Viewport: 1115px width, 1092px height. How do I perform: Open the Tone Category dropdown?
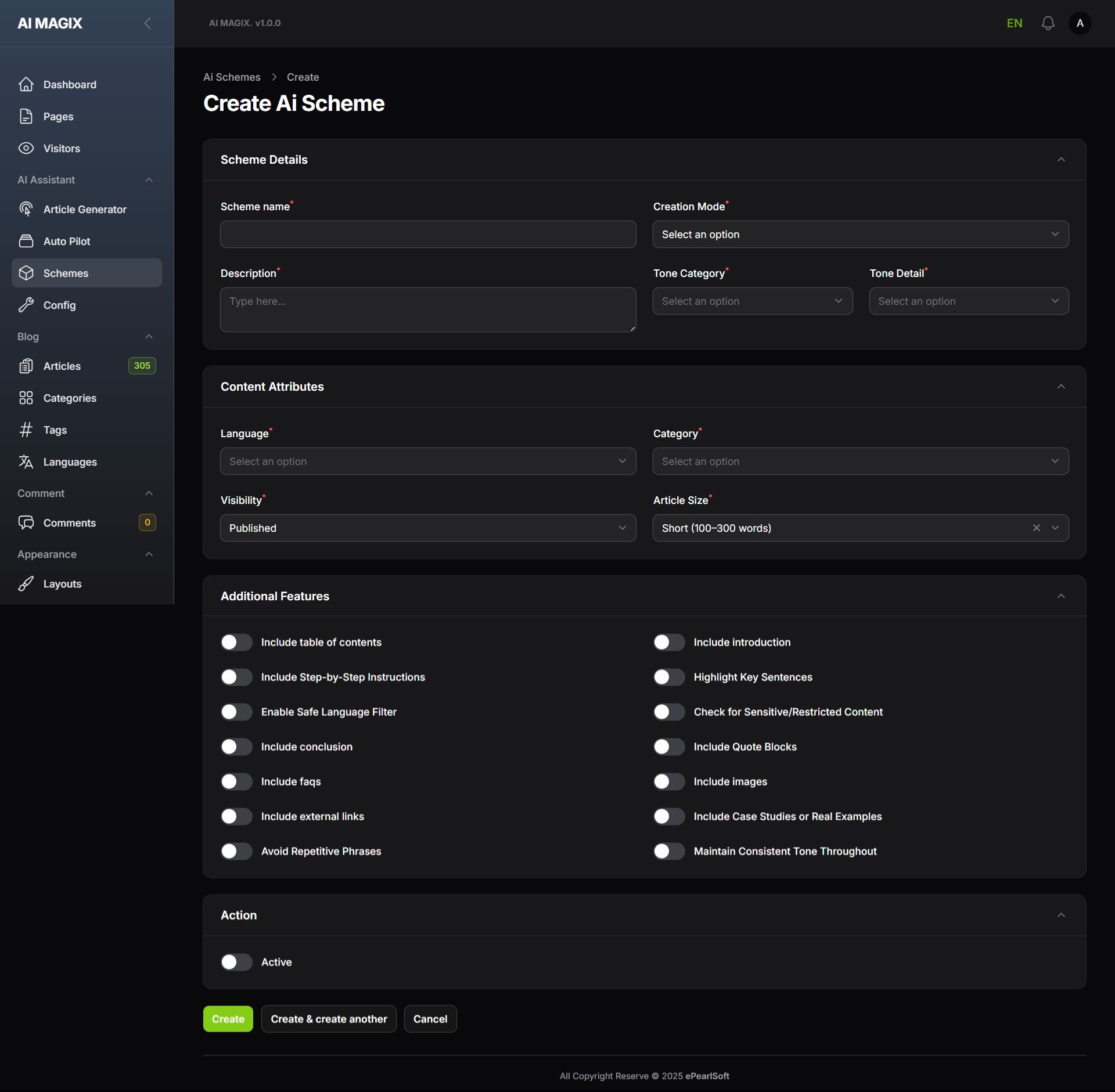(752, 301)
